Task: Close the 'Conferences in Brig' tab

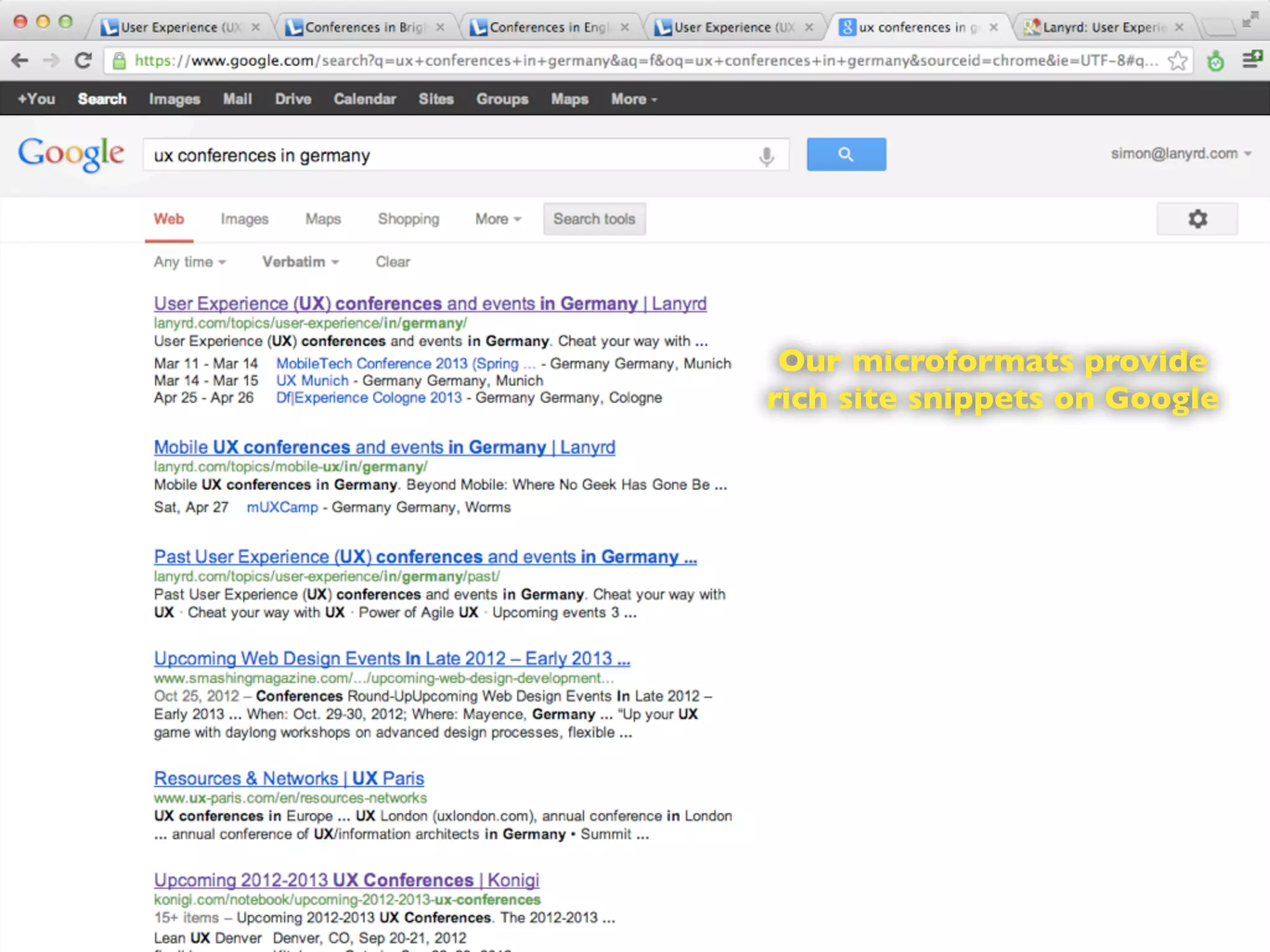Action: 440,27
